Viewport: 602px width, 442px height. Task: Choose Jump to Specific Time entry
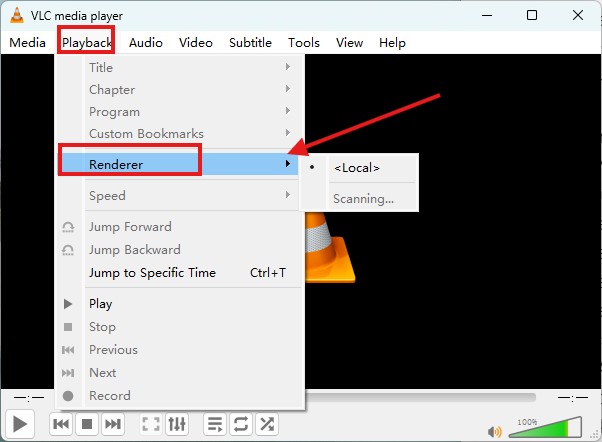179,273
